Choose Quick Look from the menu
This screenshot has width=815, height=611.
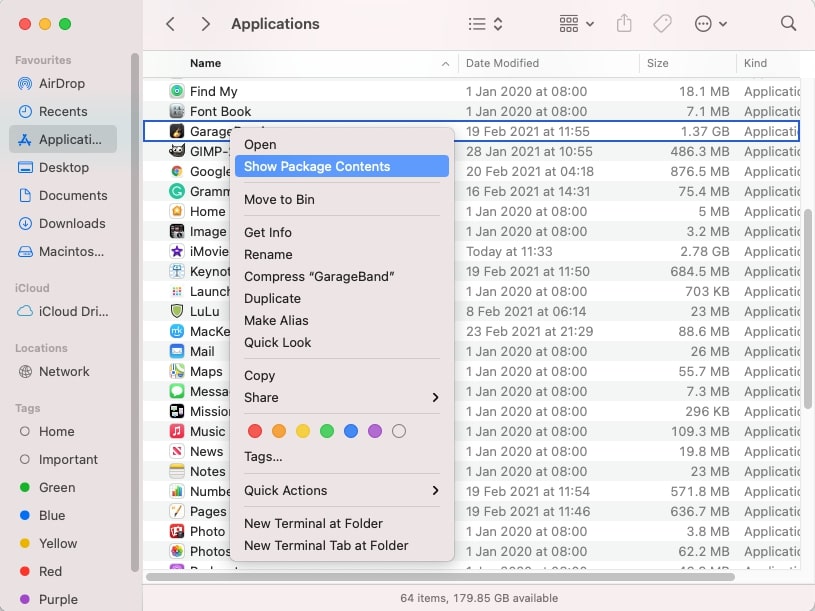pyautogui.click(x=341, y=342)
